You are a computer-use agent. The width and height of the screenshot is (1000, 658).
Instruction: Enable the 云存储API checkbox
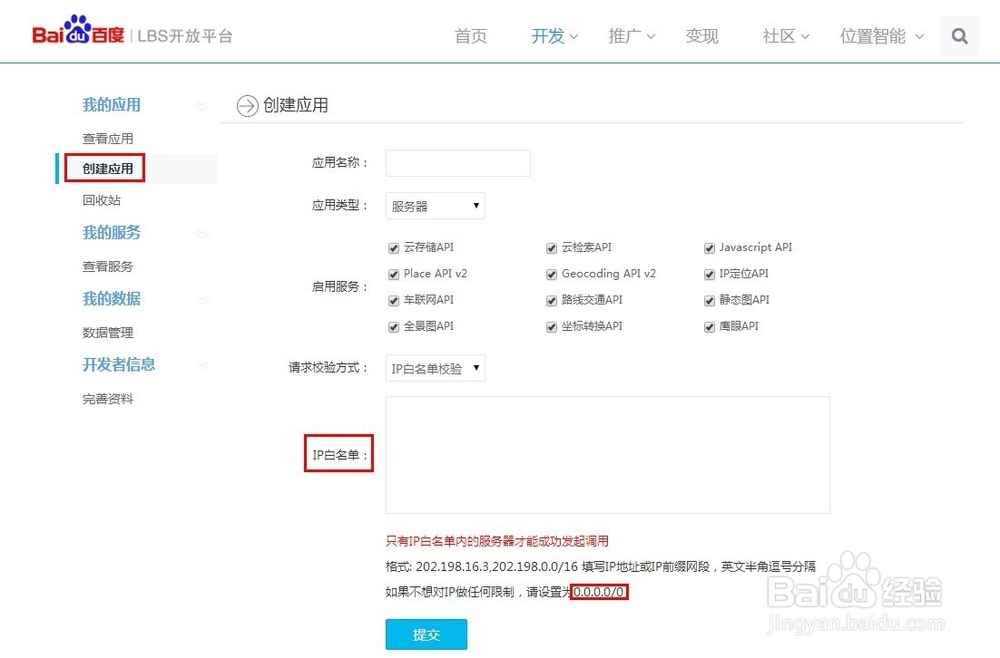tap(393, 247)
